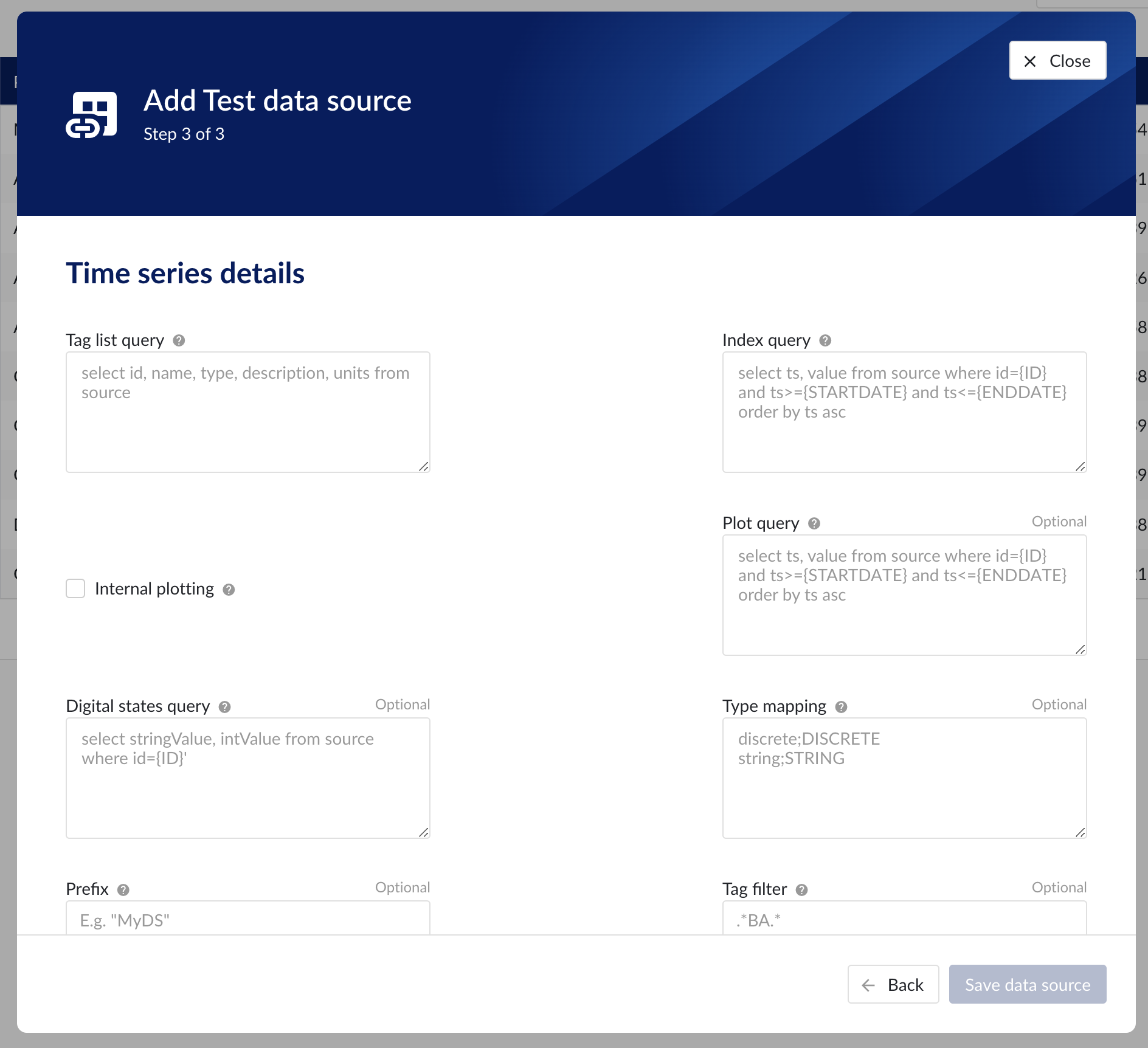This screenshot has width=1148, height=1048.
Task: Show the Tag filter help icon tooltip
Action: coord(801,890)
